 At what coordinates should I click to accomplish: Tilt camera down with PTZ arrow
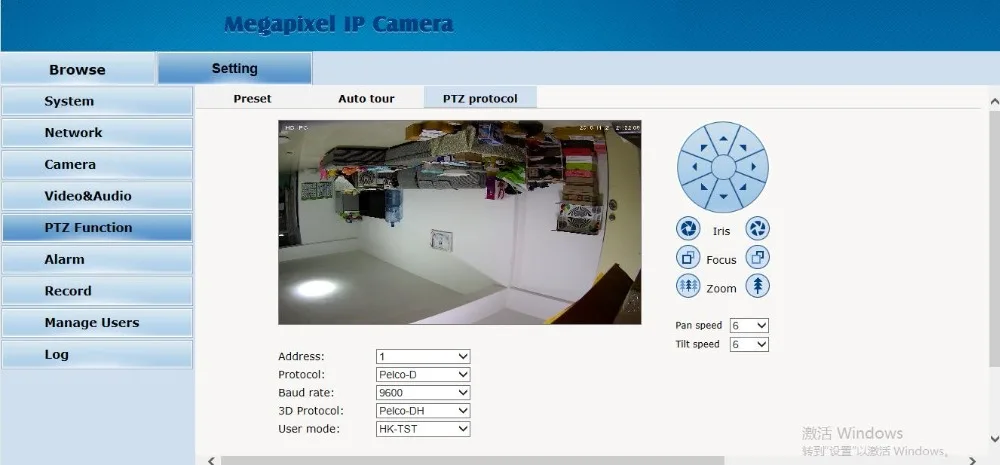tap(723, 196)
